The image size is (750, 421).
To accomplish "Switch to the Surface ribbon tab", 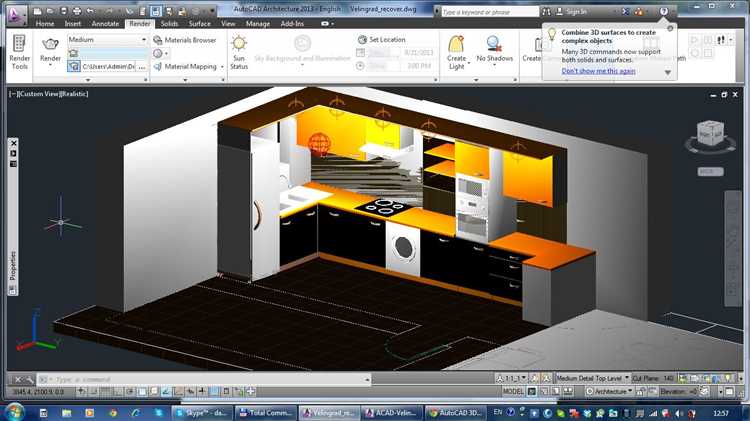I will click(199, 23).
